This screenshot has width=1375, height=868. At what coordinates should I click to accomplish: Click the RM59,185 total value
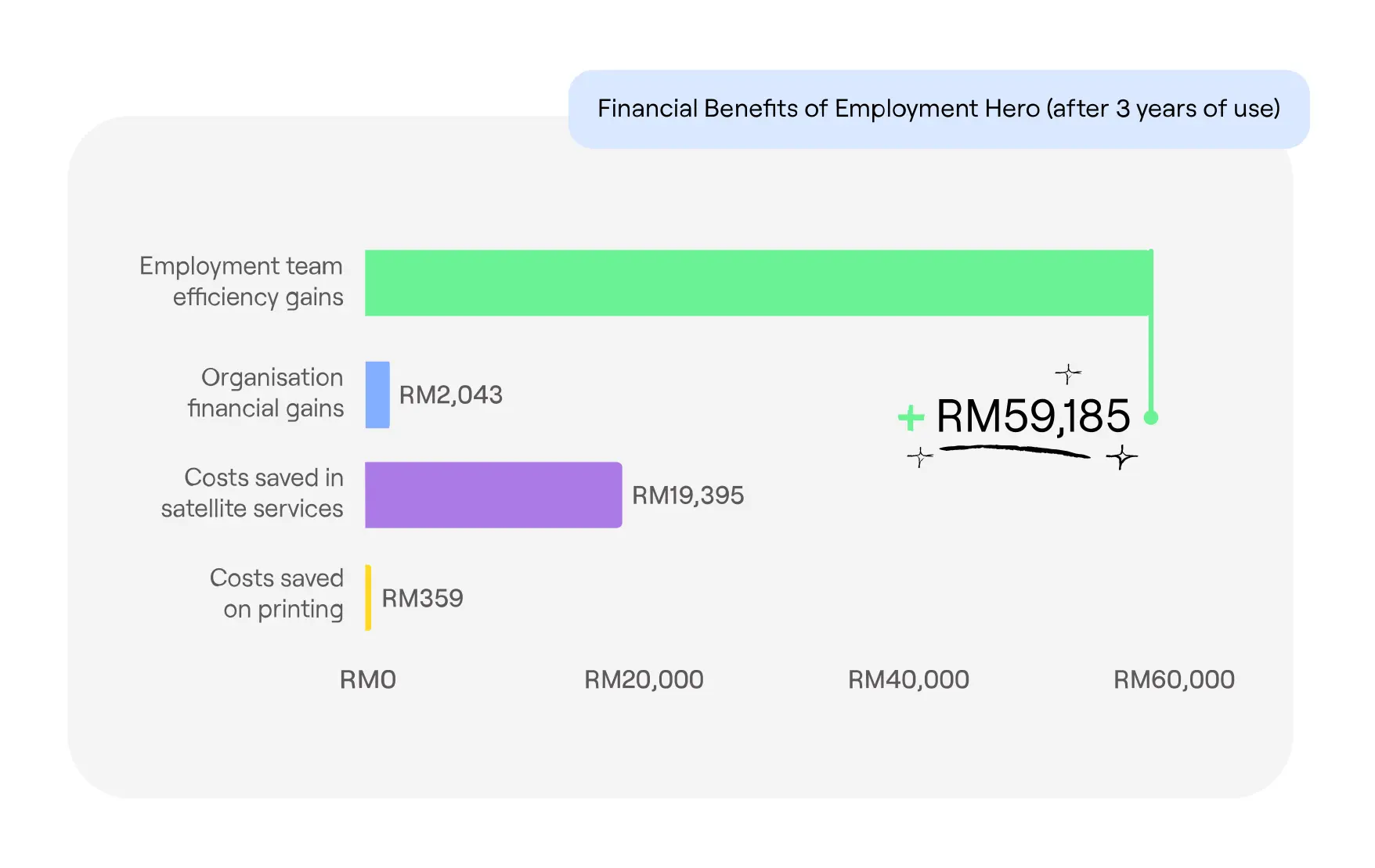(1033, 416)
